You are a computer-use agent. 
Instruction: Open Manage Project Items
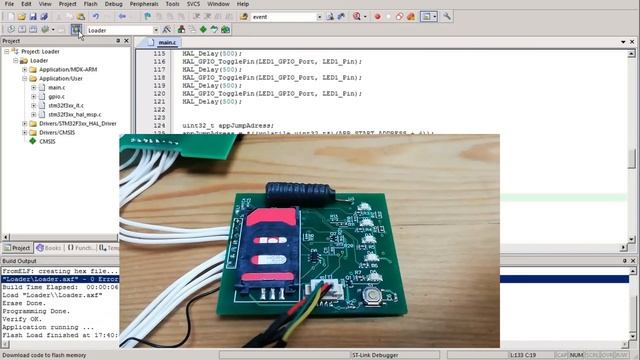181,29
